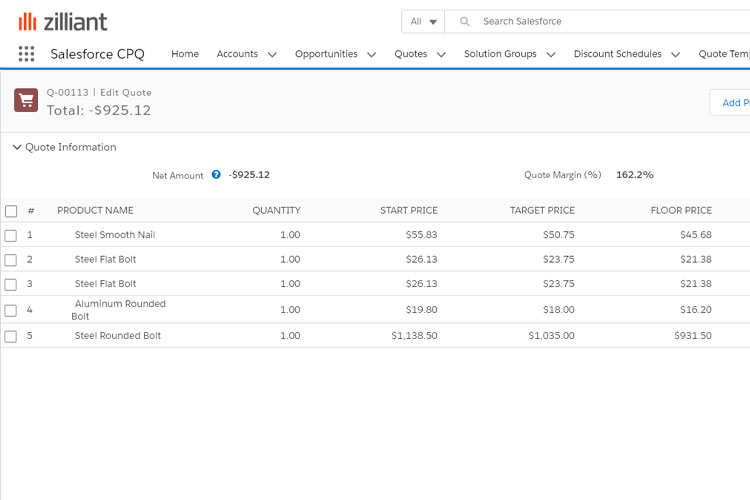
Task: Click the Net Amount help icon
Action: coord(216,175)
